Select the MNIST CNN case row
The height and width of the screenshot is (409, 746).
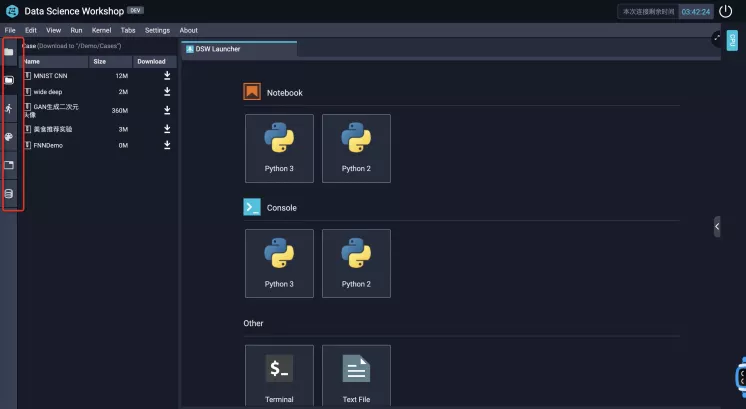98,76
